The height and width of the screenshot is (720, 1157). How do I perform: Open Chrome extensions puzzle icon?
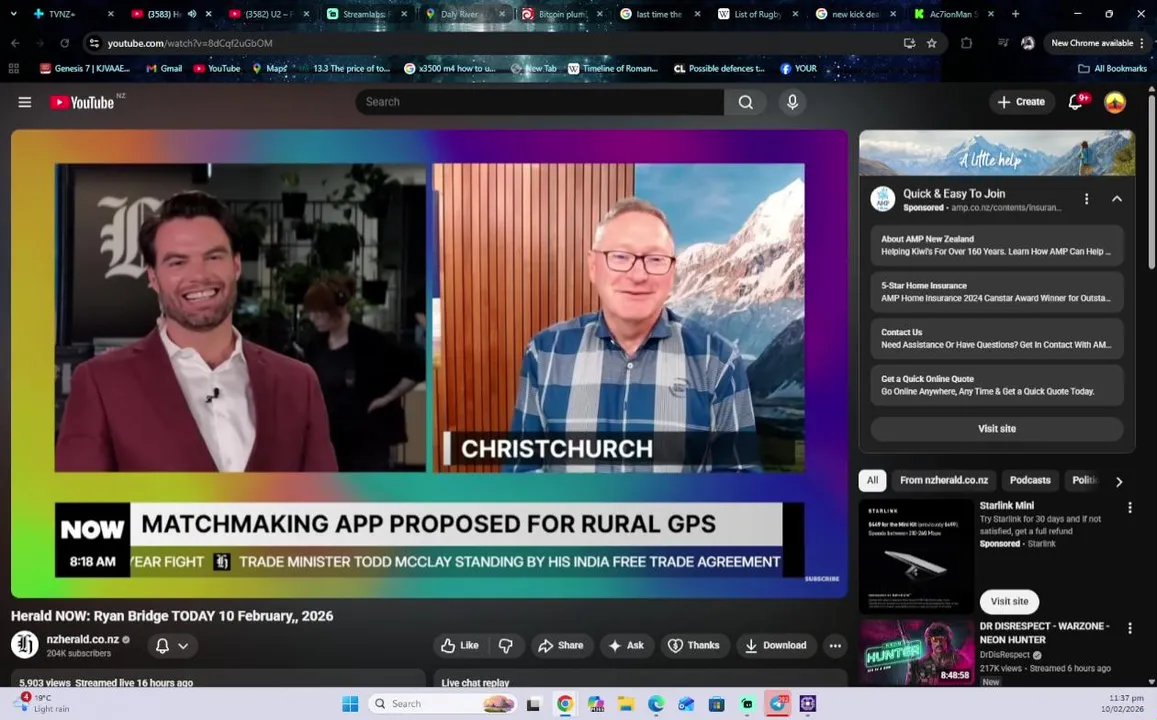(967, 43)
